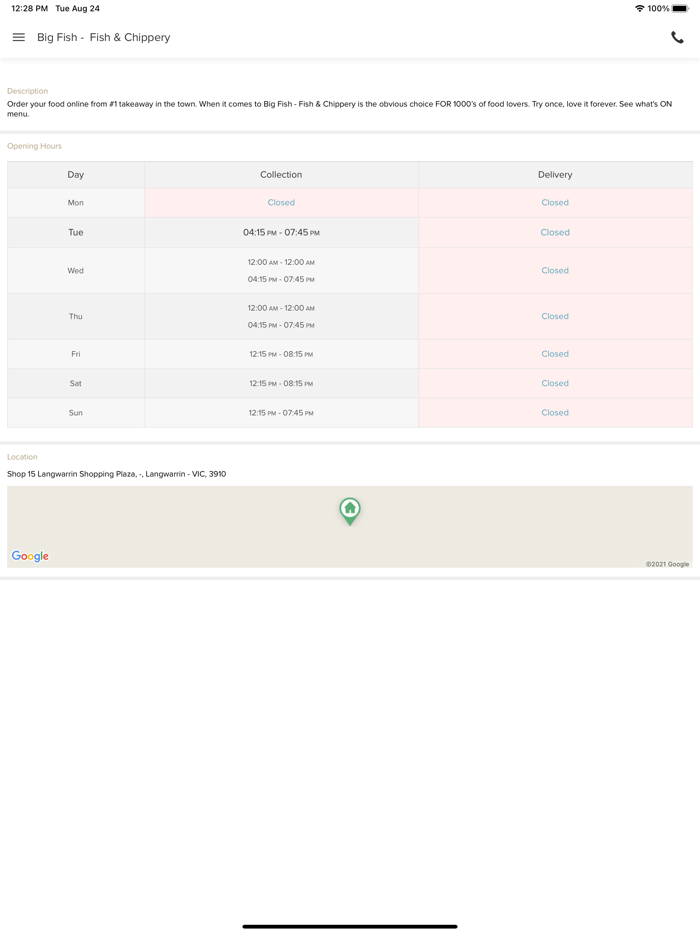Select Tuesday's Closed delivery status
Image resolution: width=700 pixels, height=934 pixels.
pyautogui.click(x=555, y=233)
